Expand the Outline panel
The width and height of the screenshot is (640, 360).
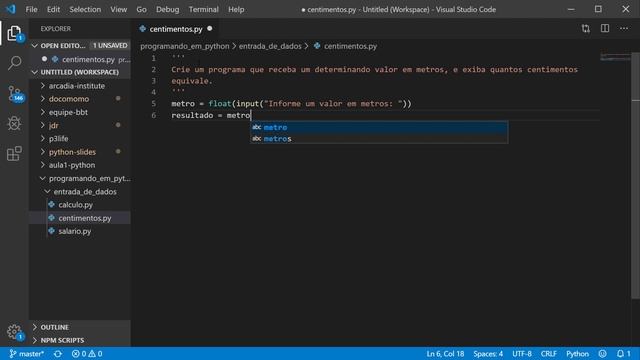[80, 327]
